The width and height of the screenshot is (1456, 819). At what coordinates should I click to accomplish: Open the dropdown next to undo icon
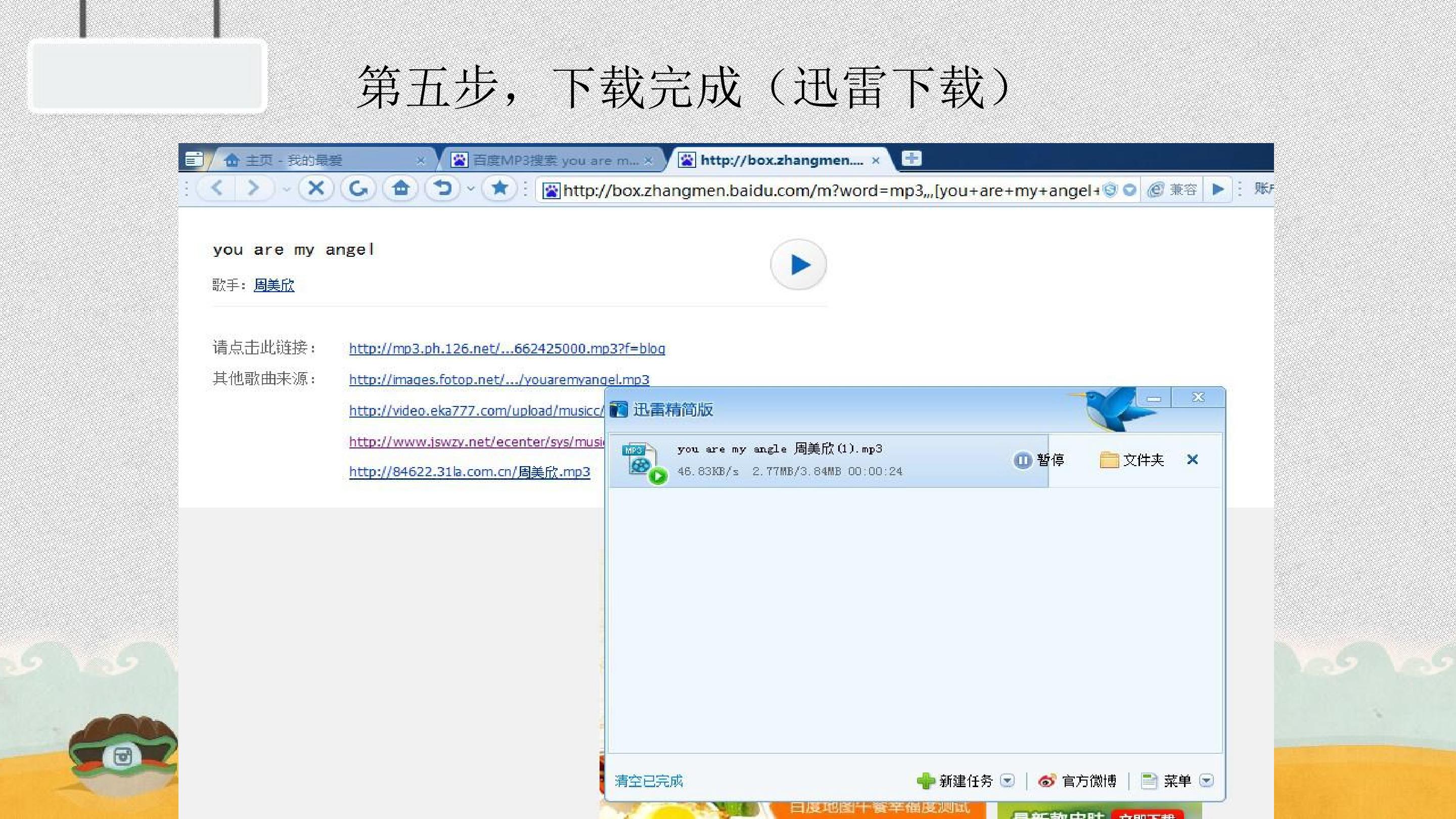point(470,188)
